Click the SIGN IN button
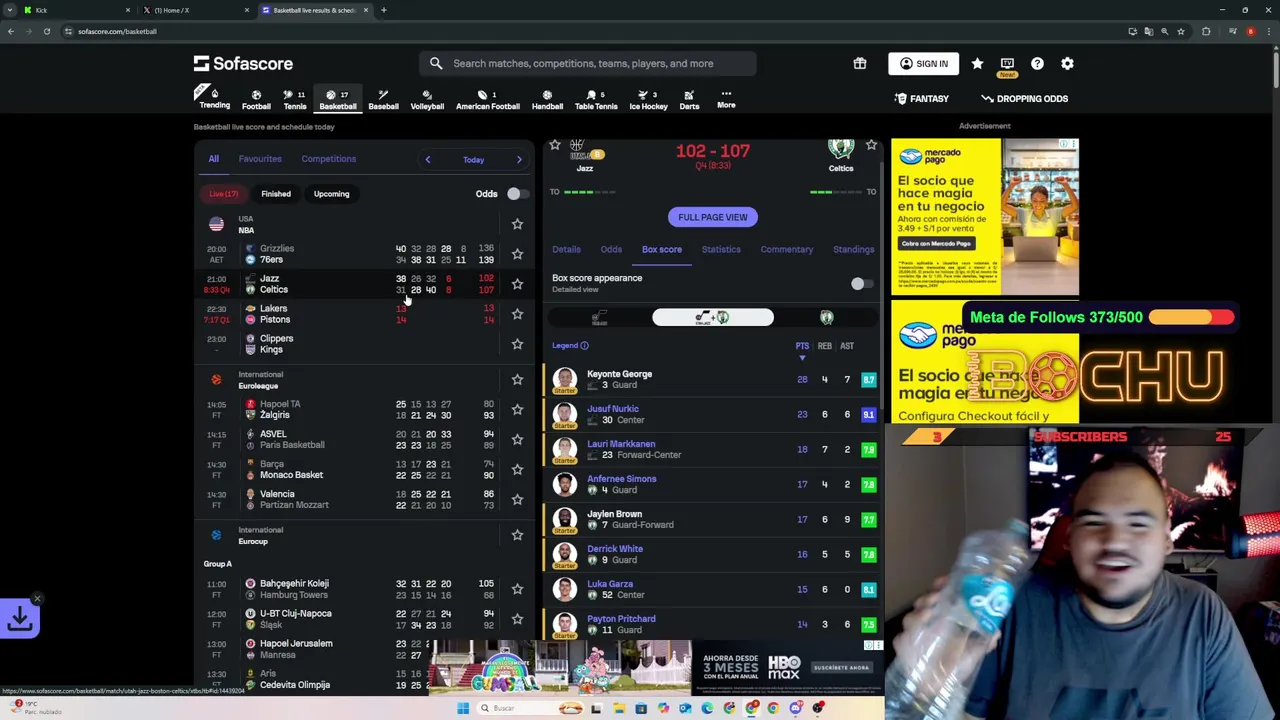Image resolution: width=1280 pixels, height=720 pixels. pyautogui.click(x=923, y=64)
